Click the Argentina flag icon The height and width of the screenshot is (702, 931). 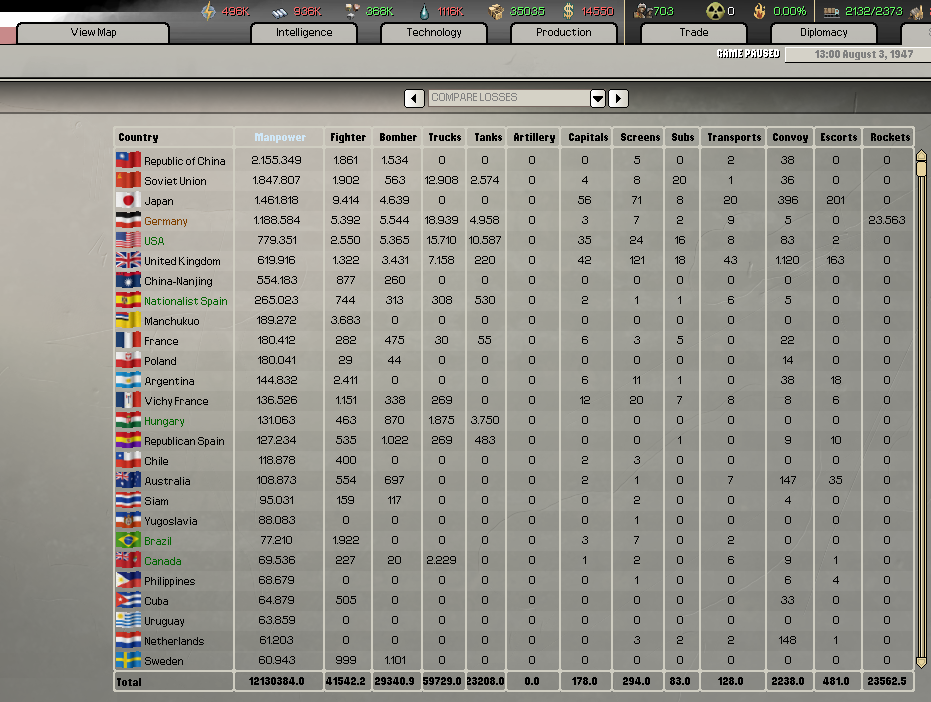pos(128,380)
